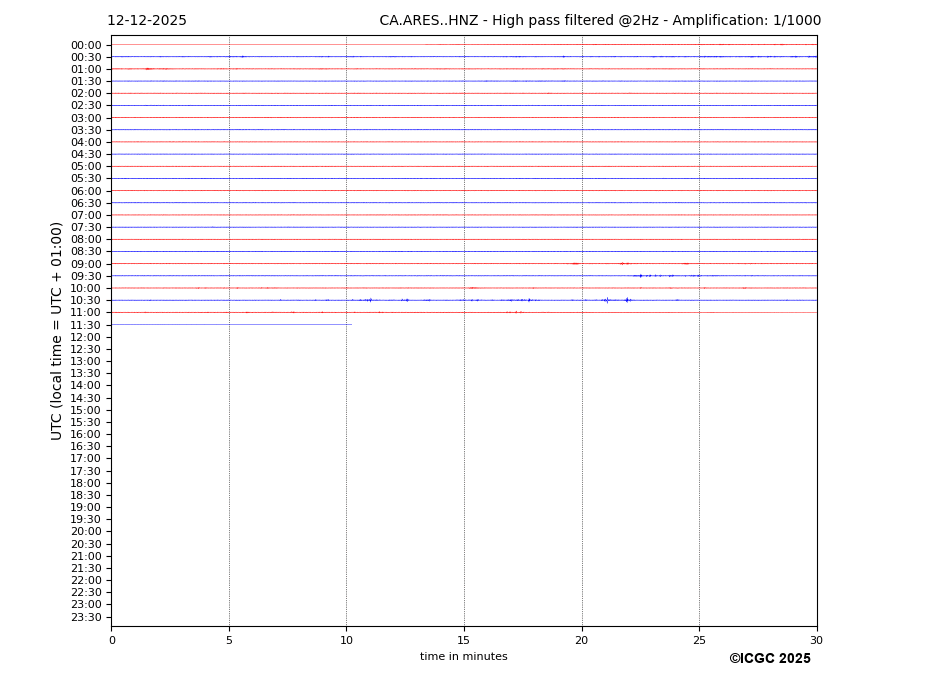Click the 23:30 row time label
This screenshot has height=696, width=927.
pos(86,617)
